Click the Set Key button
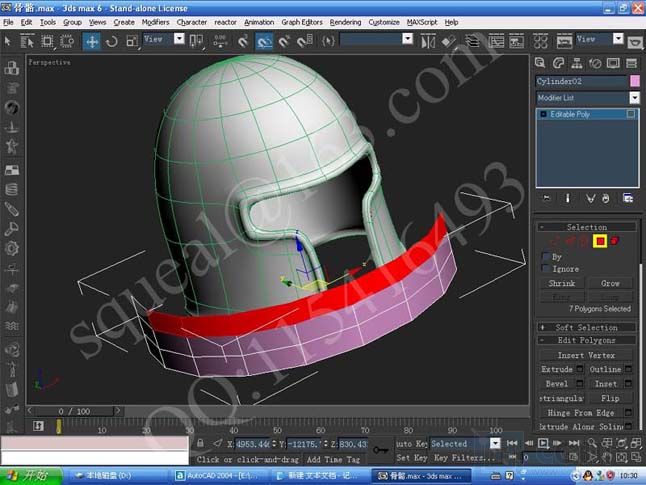The image size is (646, 485). pos(412,458)
